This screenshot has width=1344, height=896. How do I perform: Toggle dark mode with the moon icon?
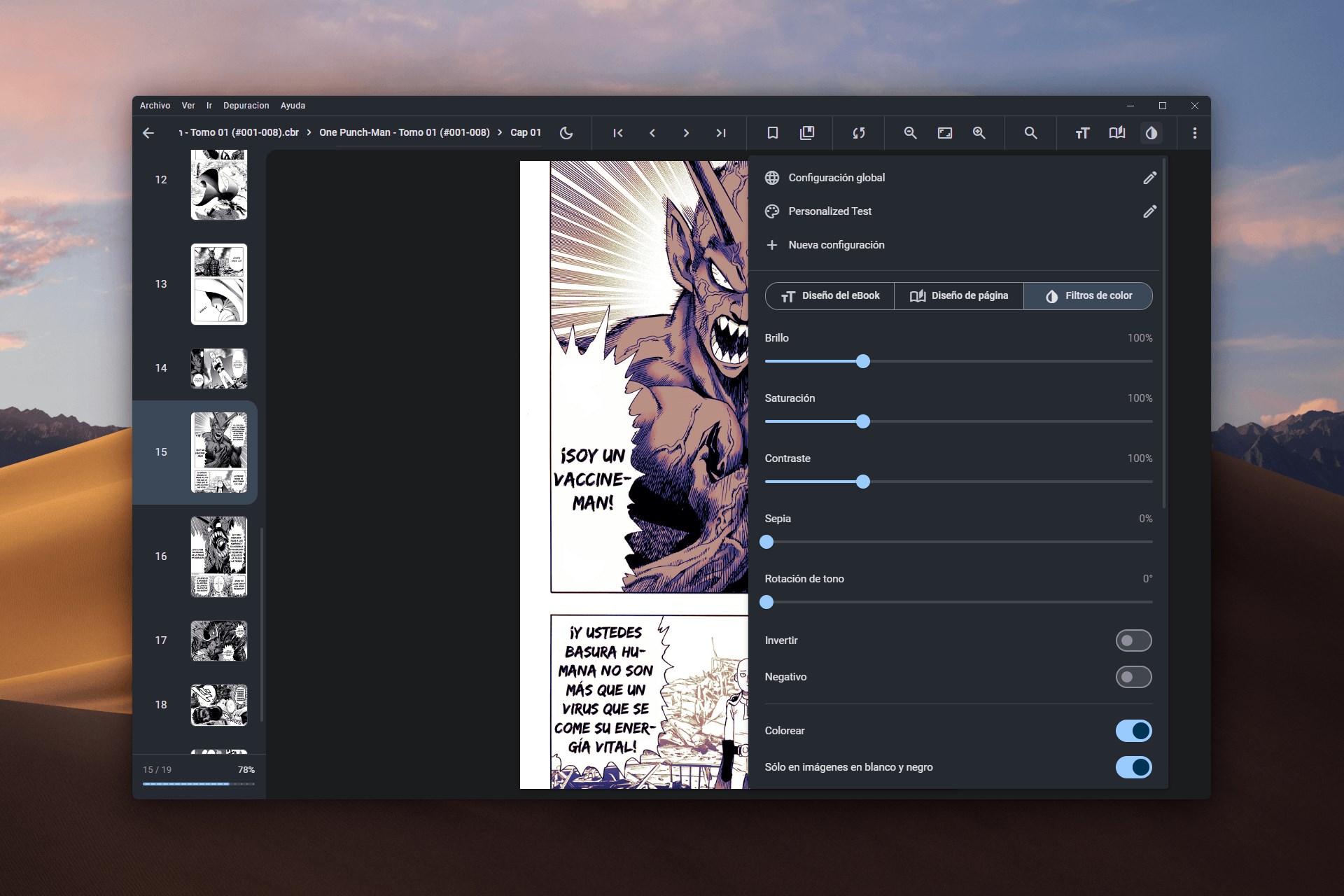click(567, 133)
